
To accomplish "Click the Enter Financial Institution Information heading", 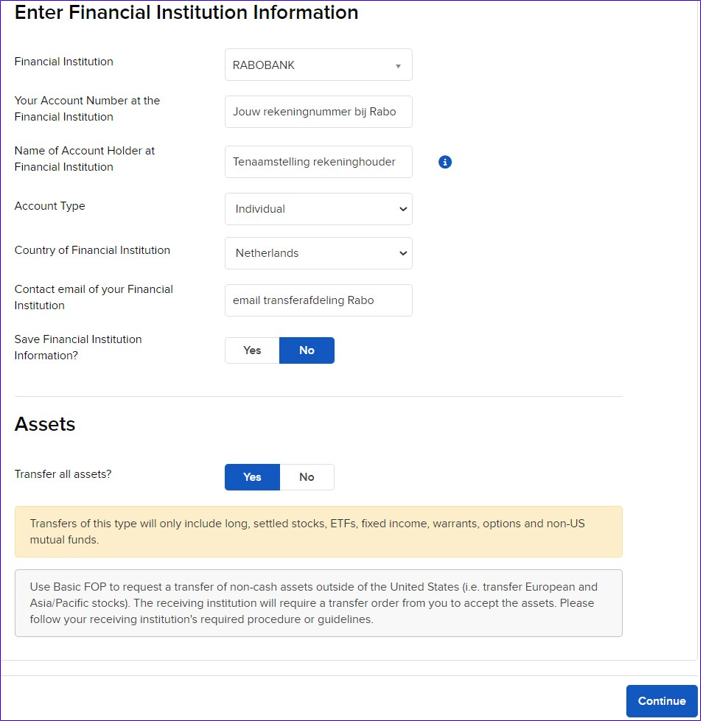I will 186,13.
